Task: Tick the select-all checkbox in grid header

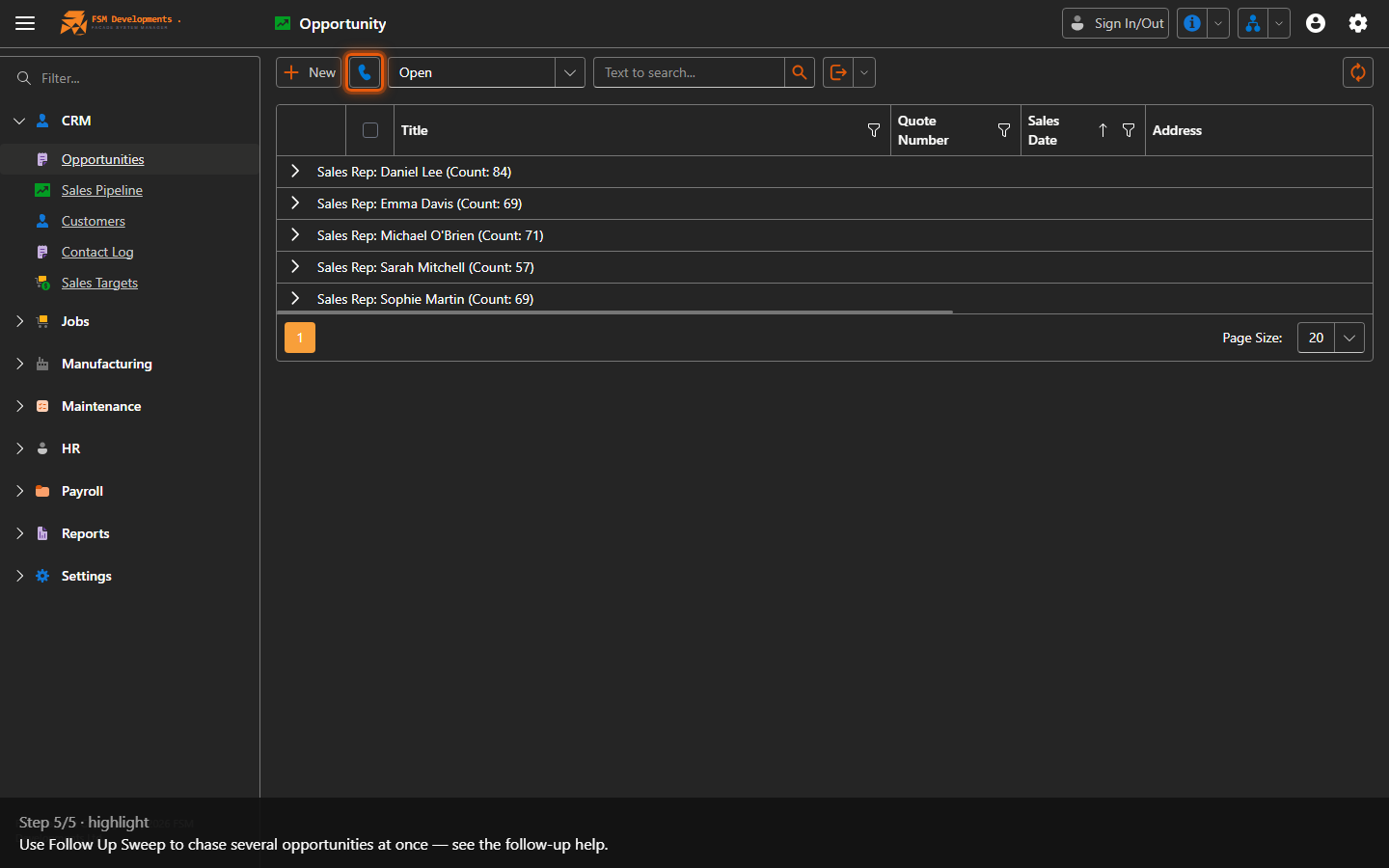Action: click(370, 130)
